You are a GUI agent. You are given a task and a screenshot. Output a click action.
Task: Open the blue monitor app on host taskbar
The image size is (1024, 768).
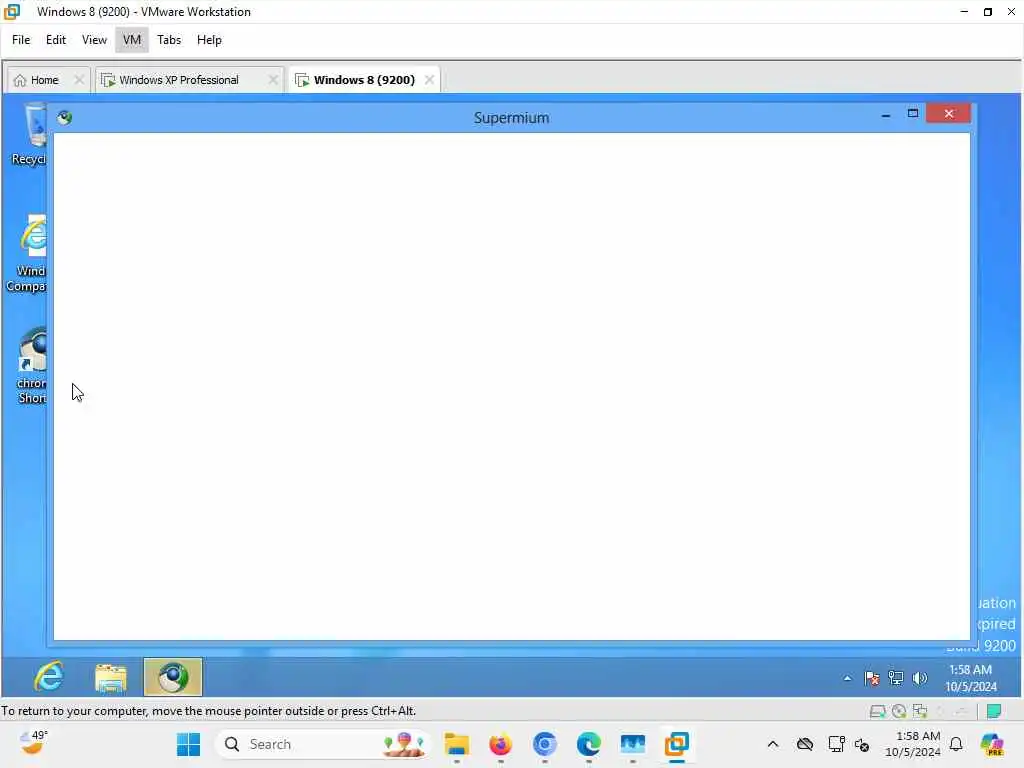click(633, 744)
